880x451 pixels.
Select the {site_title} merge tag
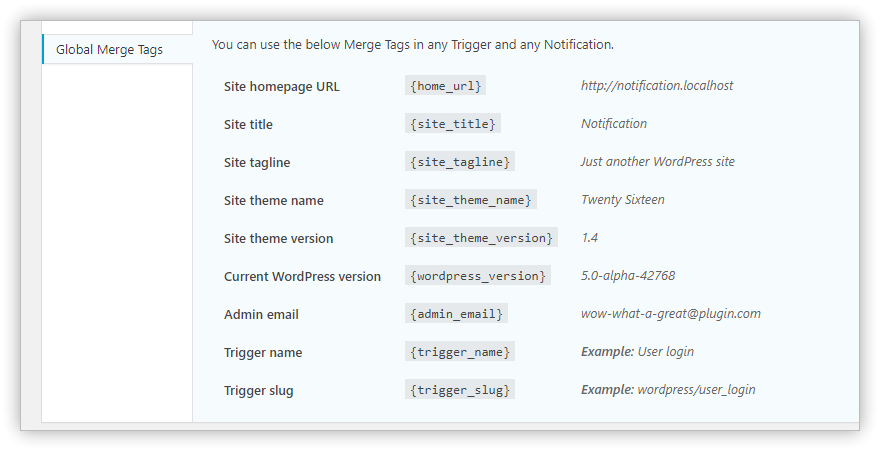pyautogui.click(x=453, y=124)
